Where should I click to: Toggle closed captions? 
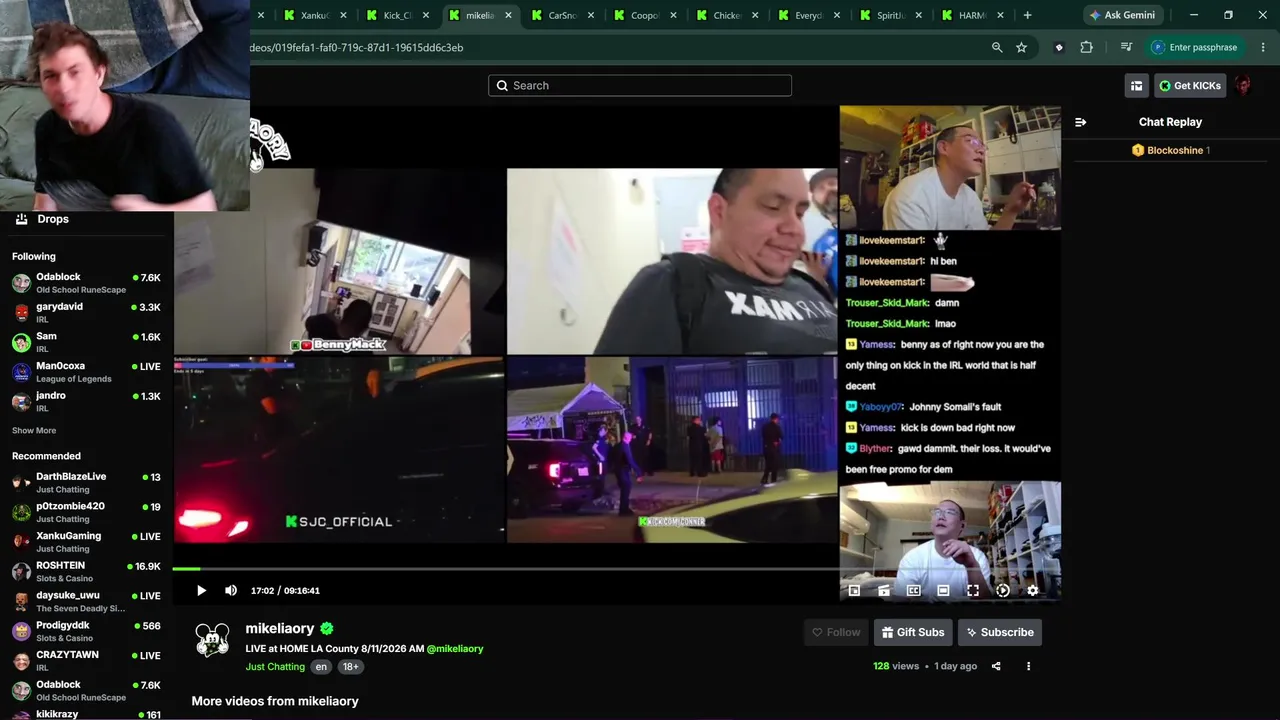(x=913, y=590)
